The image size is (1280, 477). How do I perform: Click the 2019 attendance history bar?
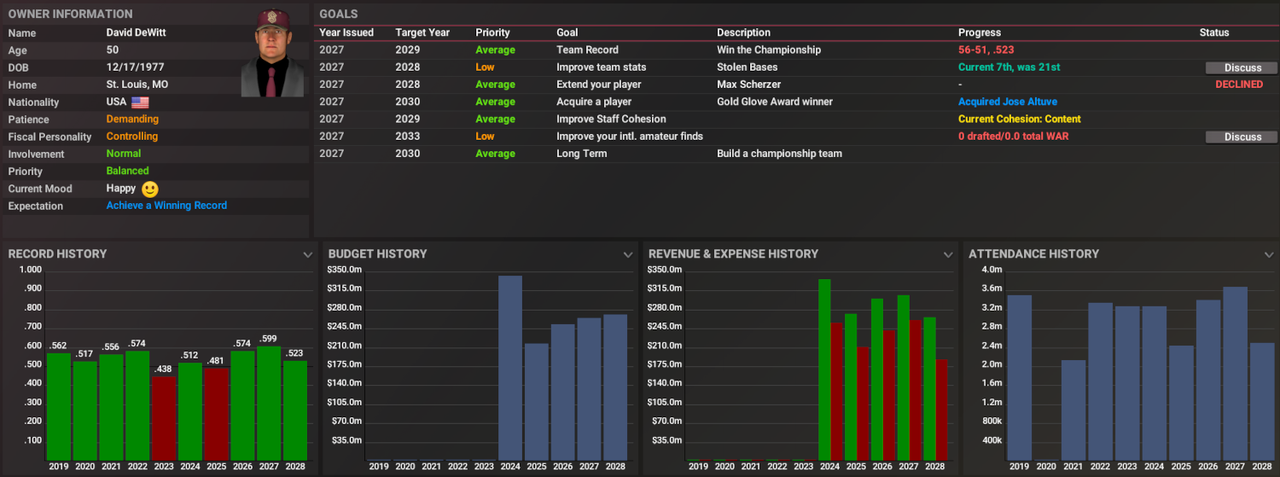tap(1019, 378)
